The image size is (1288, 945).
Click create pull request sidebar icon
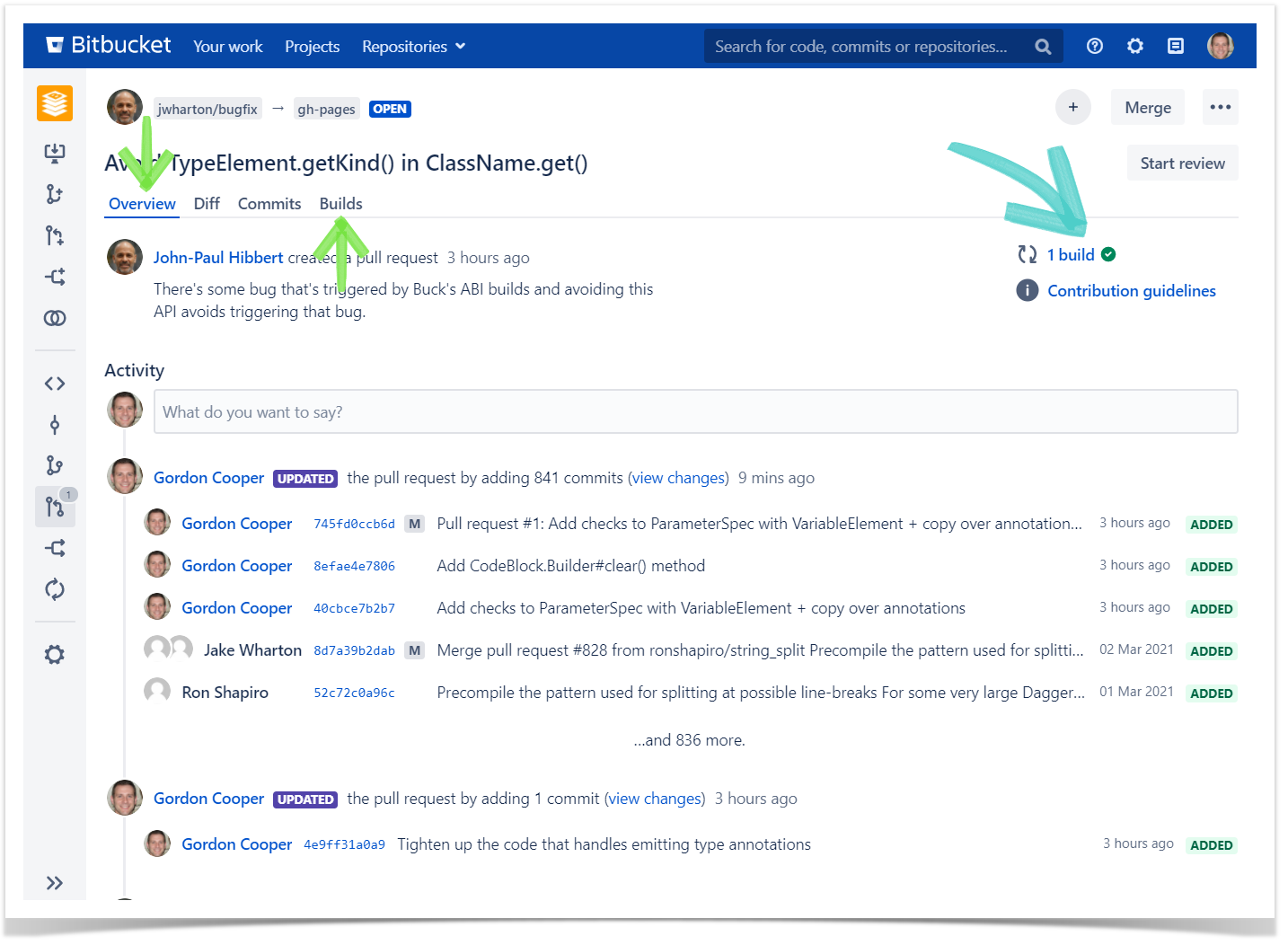(x=55, y=235)
